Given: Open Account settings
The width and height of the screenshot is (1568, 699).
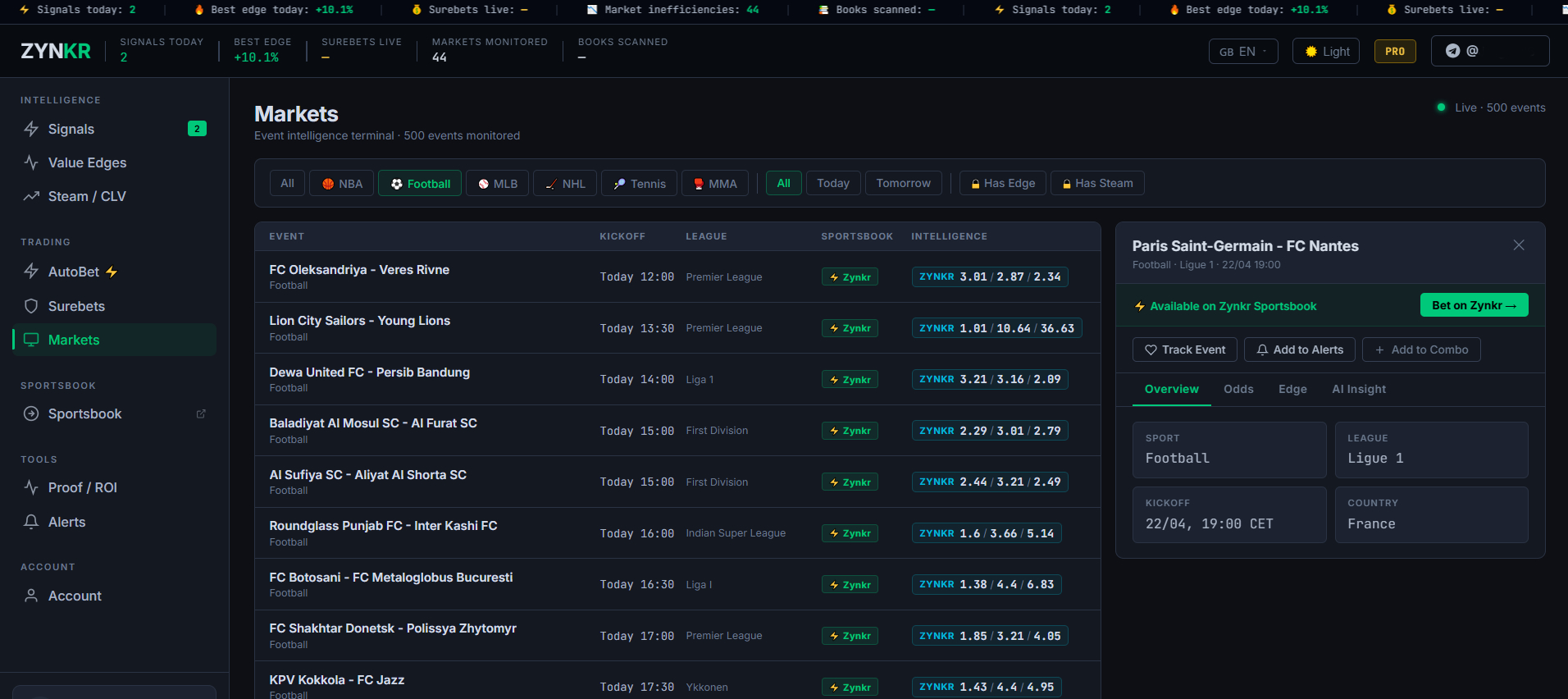Looking at the screenshot, I should (115, 596).
